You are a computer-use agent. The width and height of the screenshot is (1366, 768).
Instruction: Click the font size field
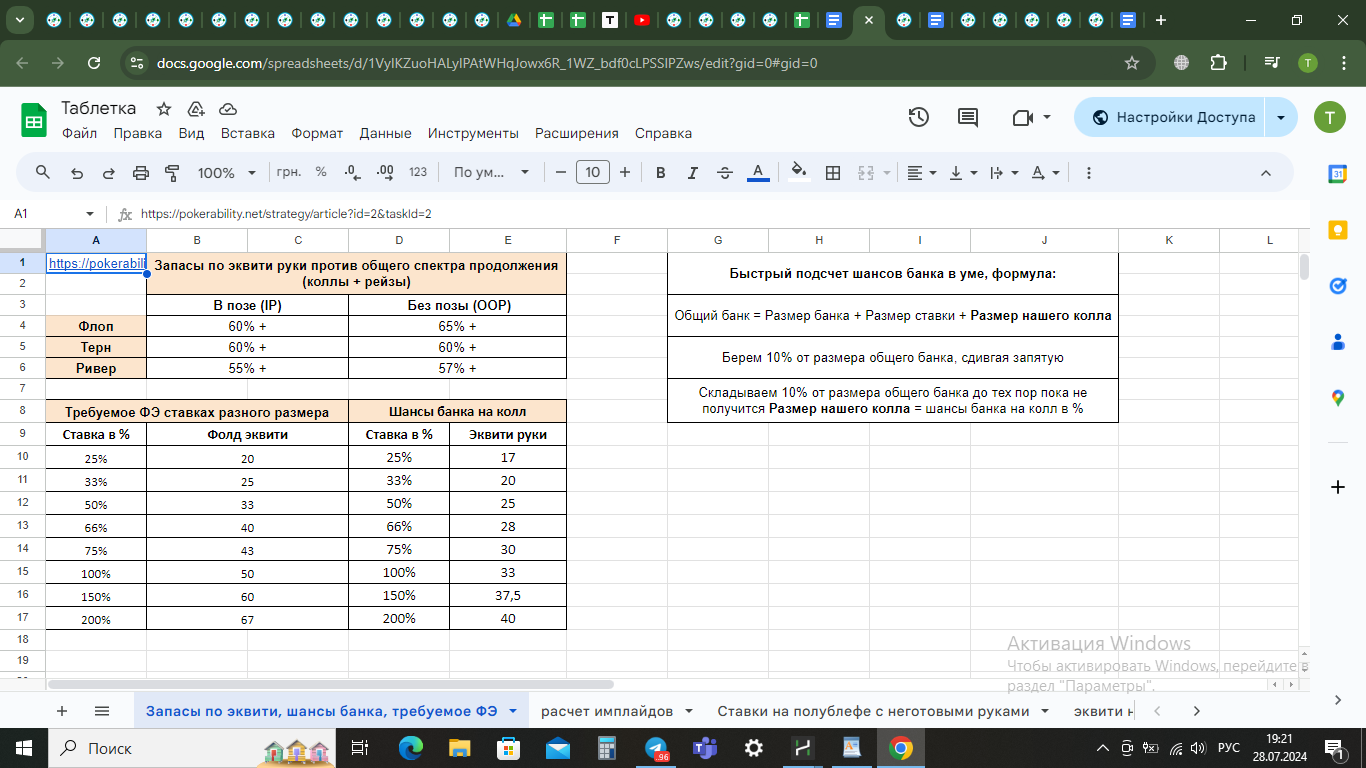593,172
